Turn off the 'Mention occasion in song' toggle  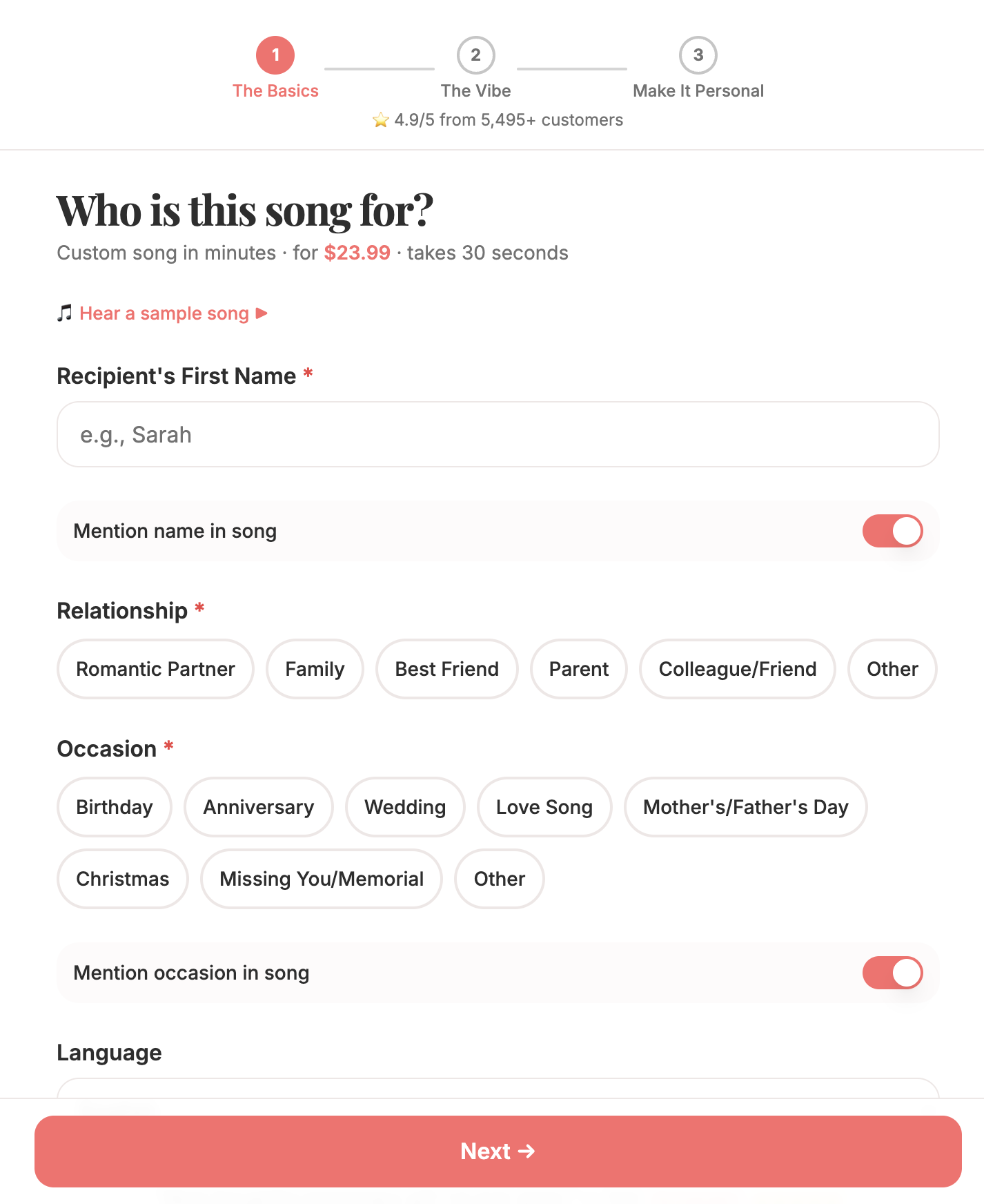(x=892, y=973)
